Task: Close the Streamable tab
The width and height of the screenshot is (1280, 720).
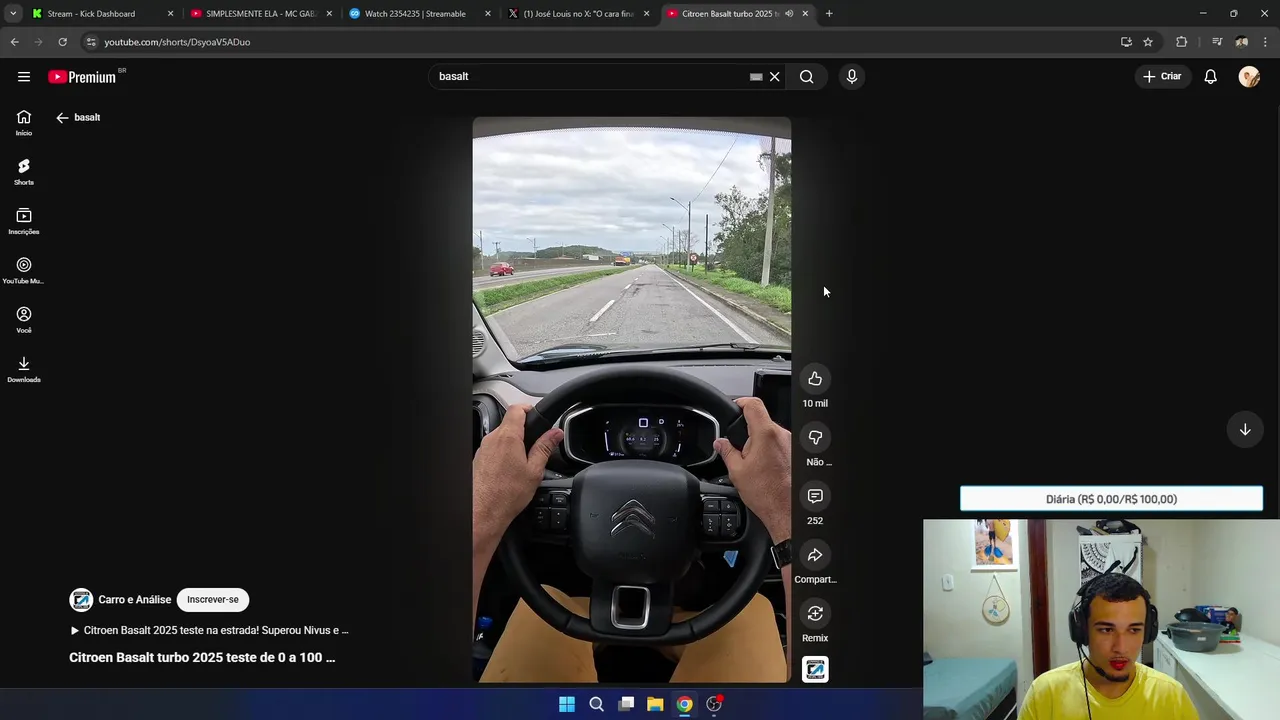Action: point(488,14)
